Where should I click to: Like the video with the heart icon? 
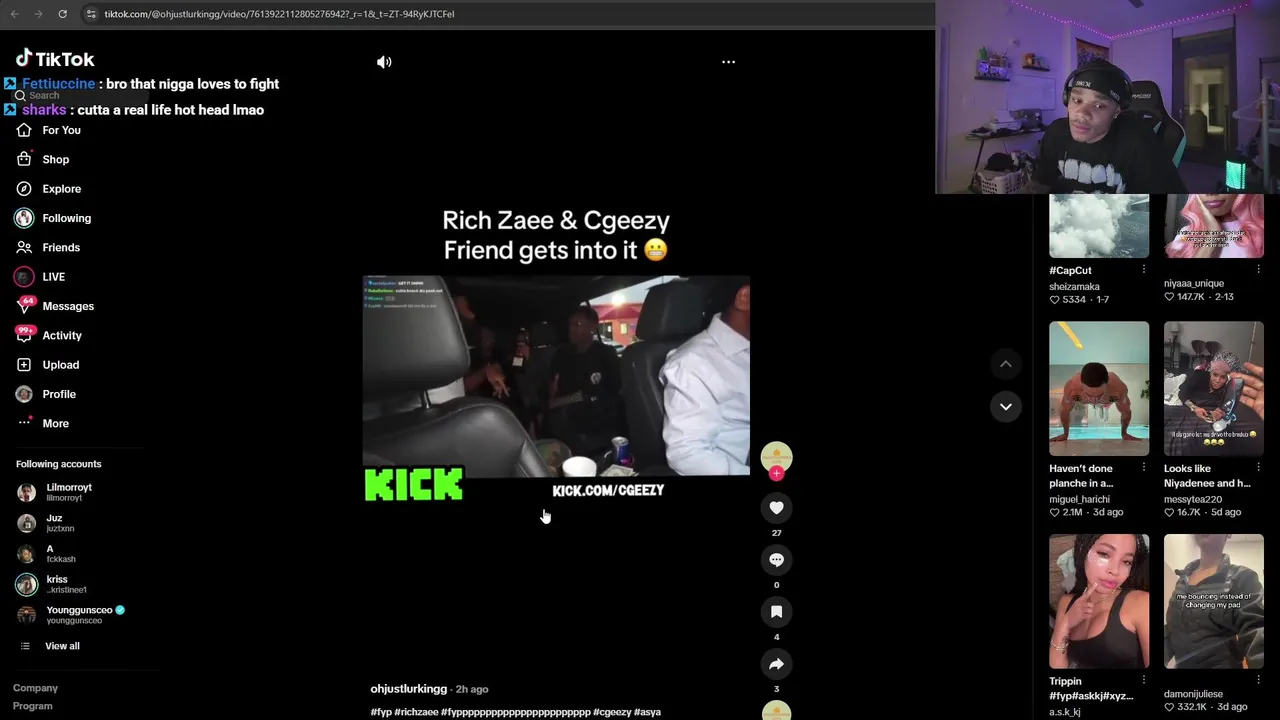[776, 508]
